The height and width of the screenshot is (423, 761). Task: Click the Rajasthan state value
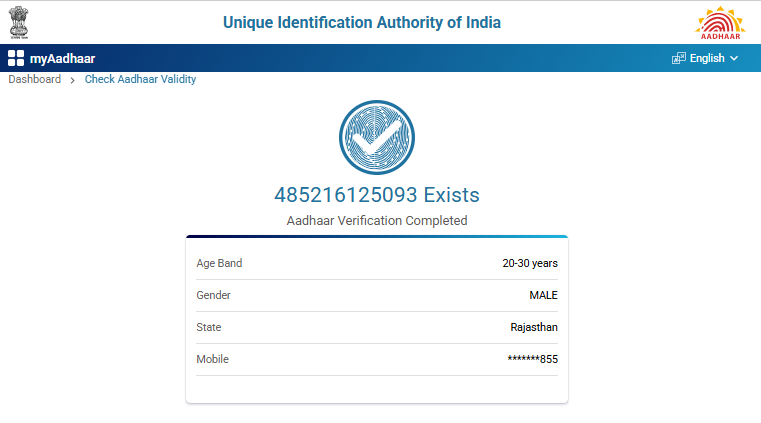533,327
